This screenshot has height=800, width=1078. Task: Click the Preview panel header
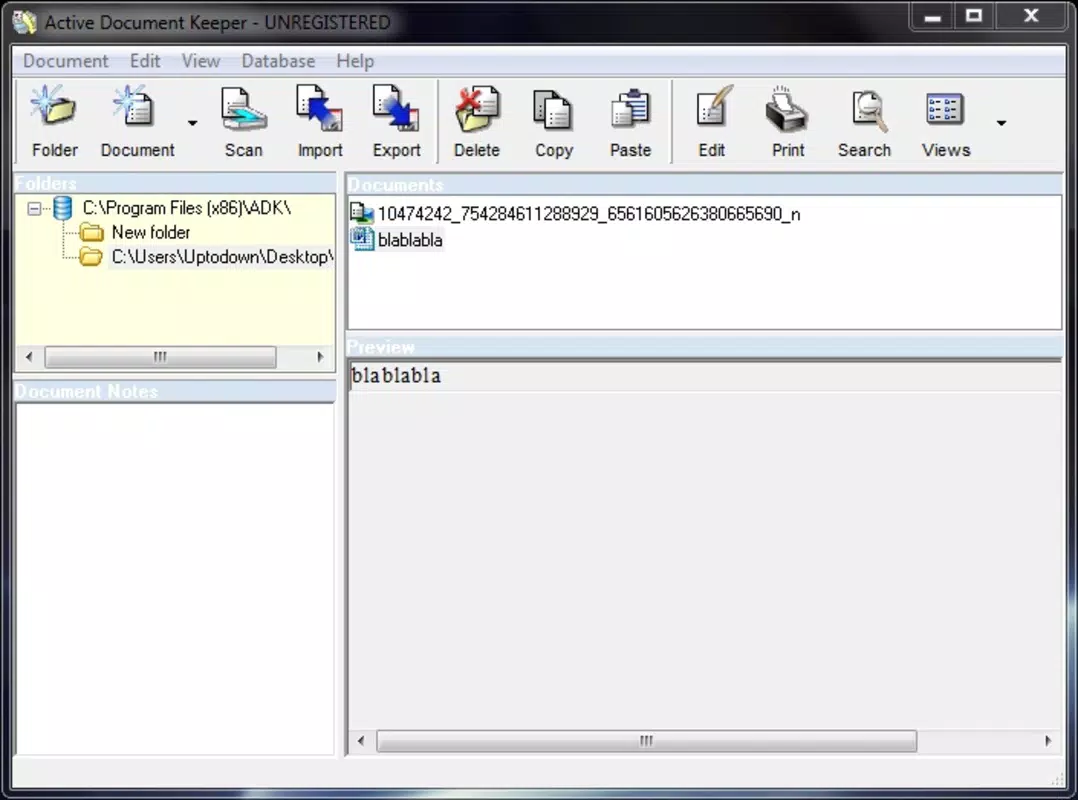click(704, 347)
